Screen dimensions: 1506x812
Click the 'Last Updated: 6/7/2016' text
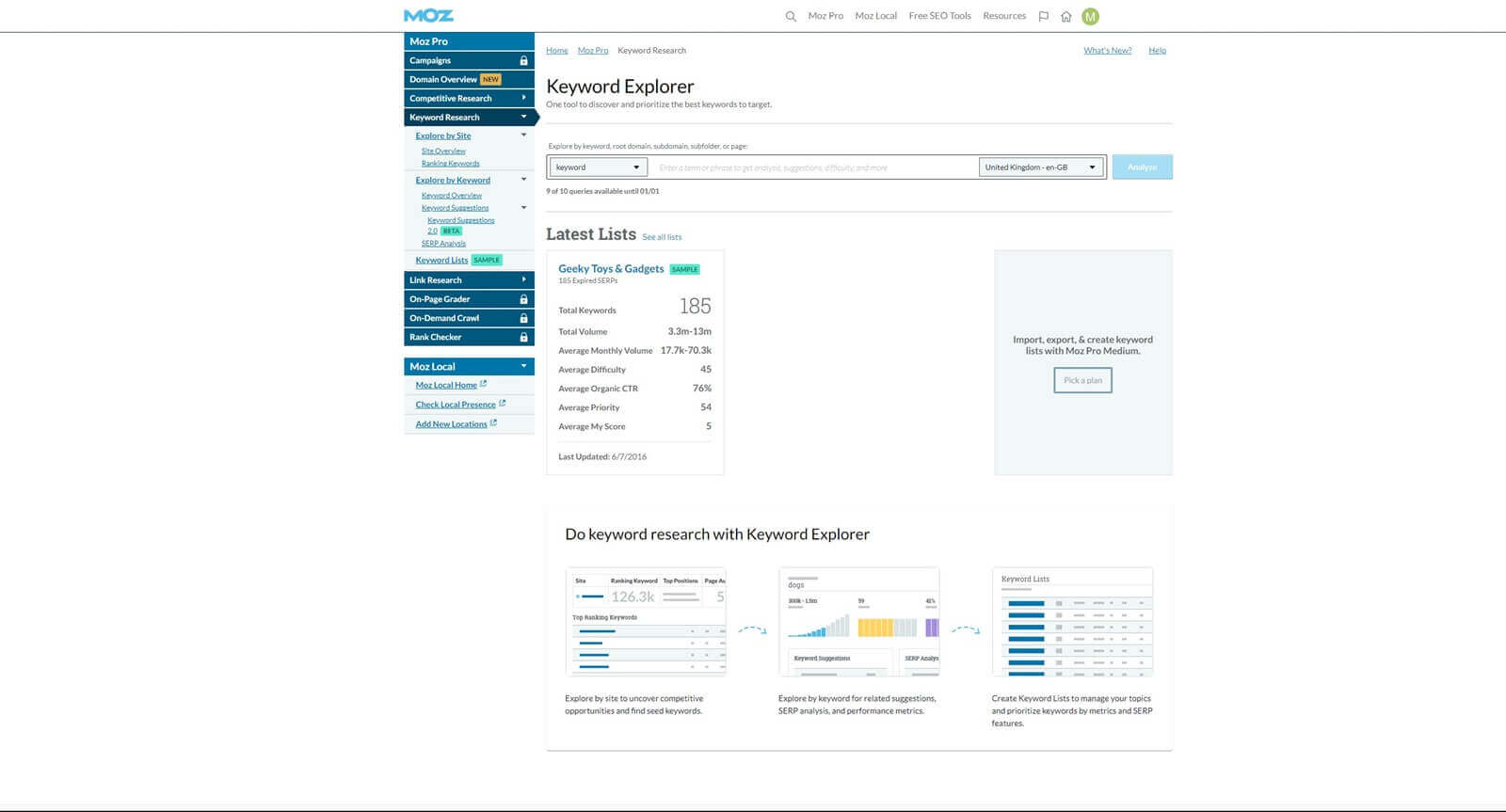coord(602,457)
